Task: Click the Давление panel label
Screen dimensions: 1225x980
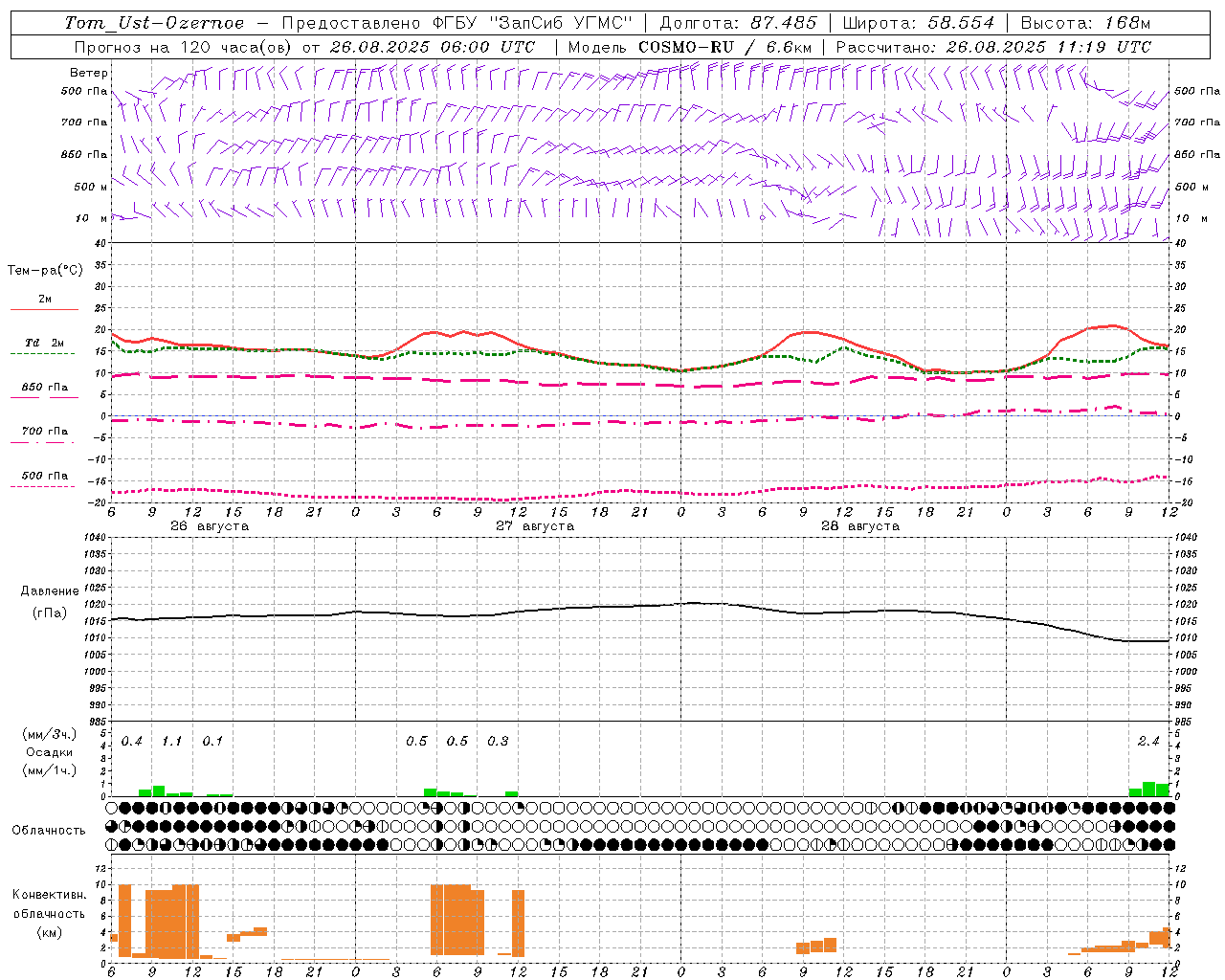Action: 50,591
